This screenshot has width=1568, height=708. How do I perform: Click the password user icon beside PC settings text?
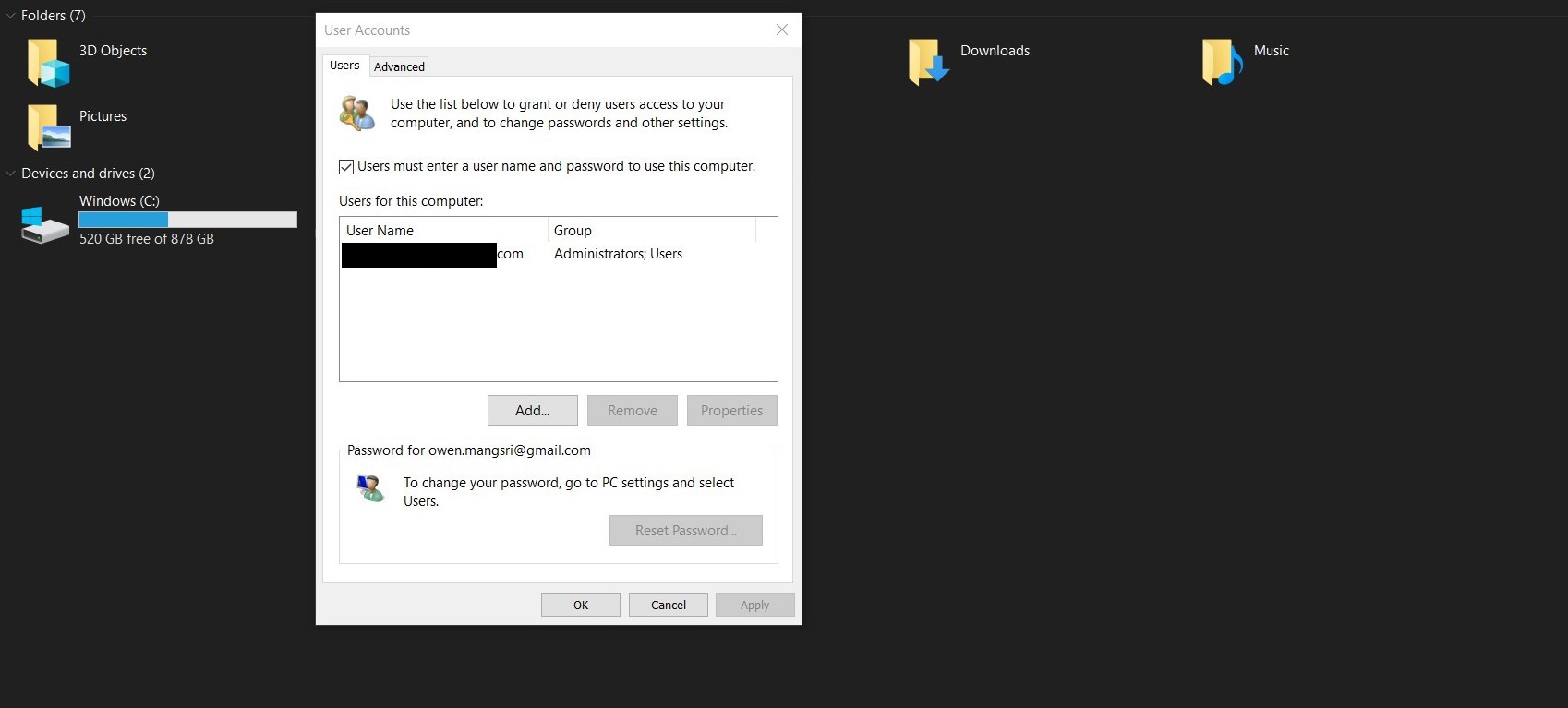coord(370,487)
